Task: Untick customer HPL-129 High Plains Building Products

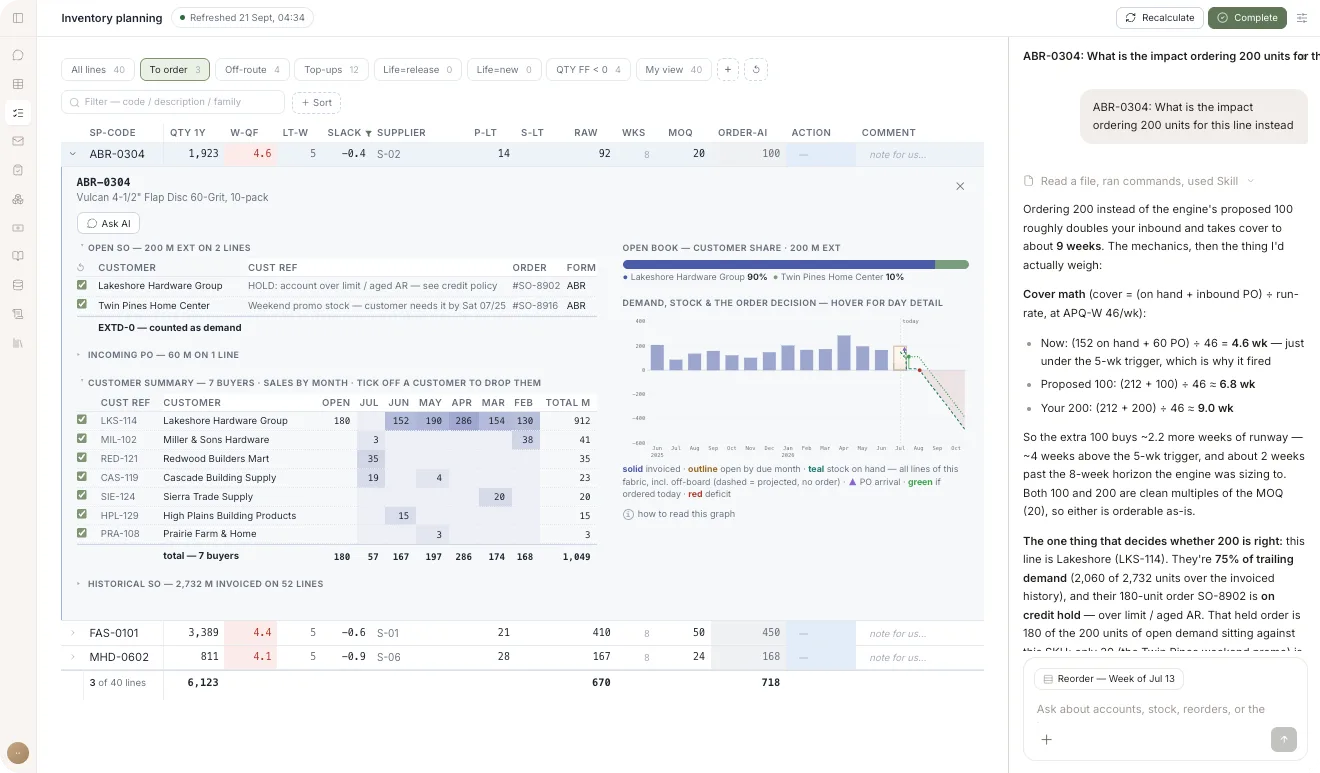Action: click(82, 515)
